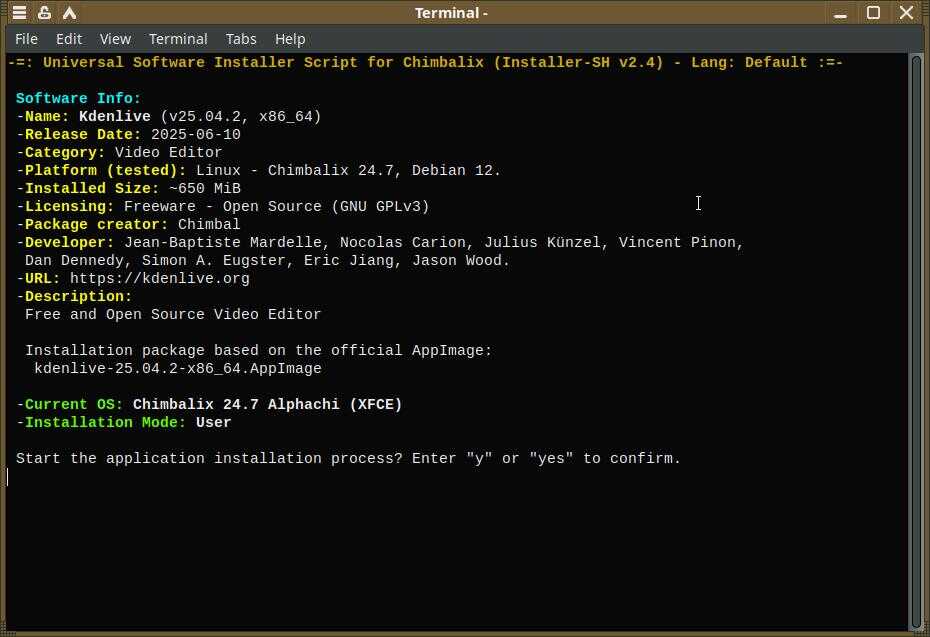Screen dimensions: 930x637
Task: Open the window menu hamburger icon
Action: (x=19, y=13)
